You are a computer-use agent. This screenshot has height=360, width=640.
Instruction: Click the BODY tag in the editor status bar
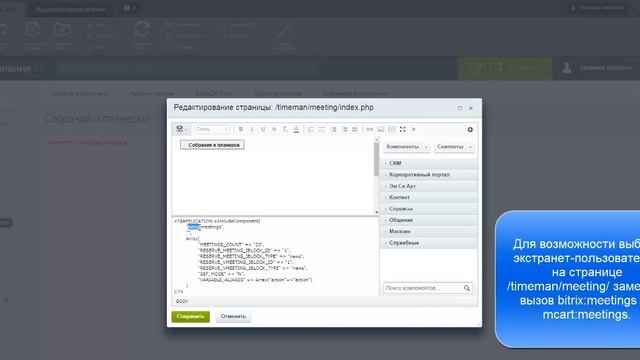(182, 301)
